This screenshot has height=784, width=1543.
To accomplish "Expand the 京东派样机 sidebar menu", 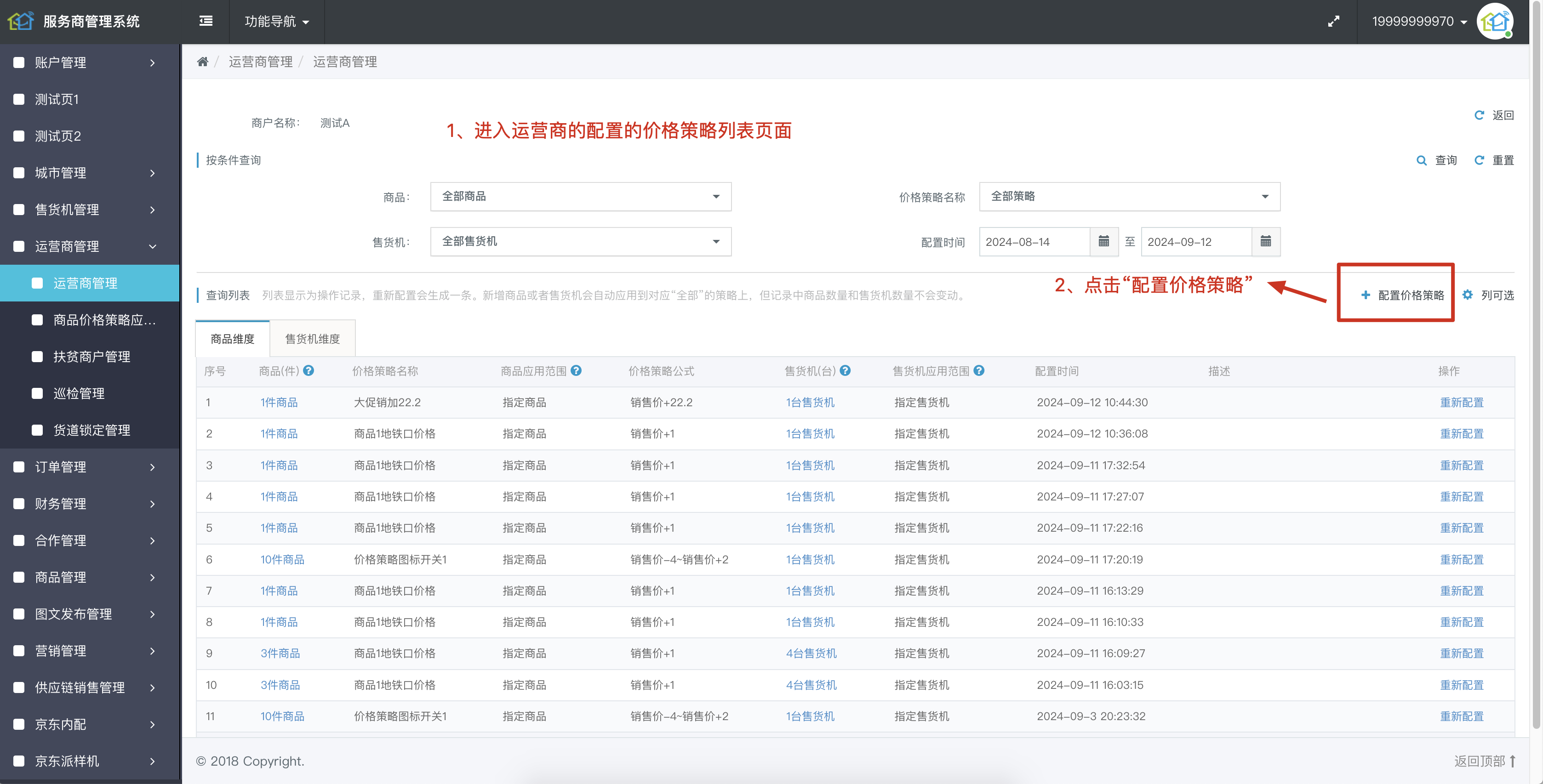I will 90,761.
